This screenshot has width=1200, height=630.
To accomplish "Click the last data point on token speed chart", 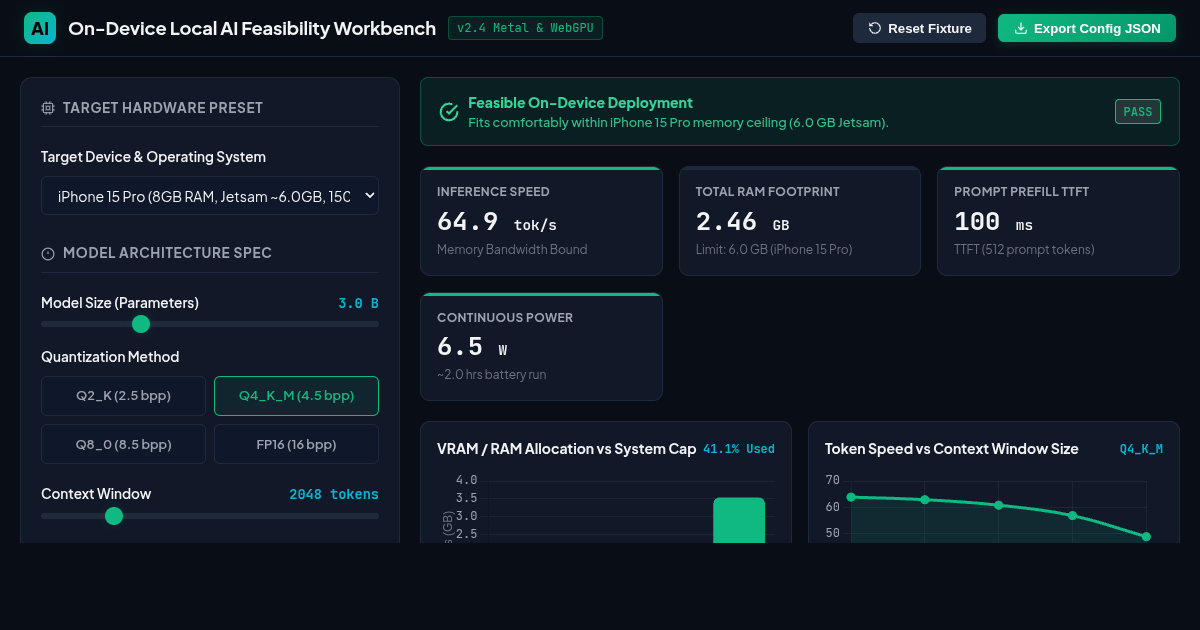I will (1146, 537).
